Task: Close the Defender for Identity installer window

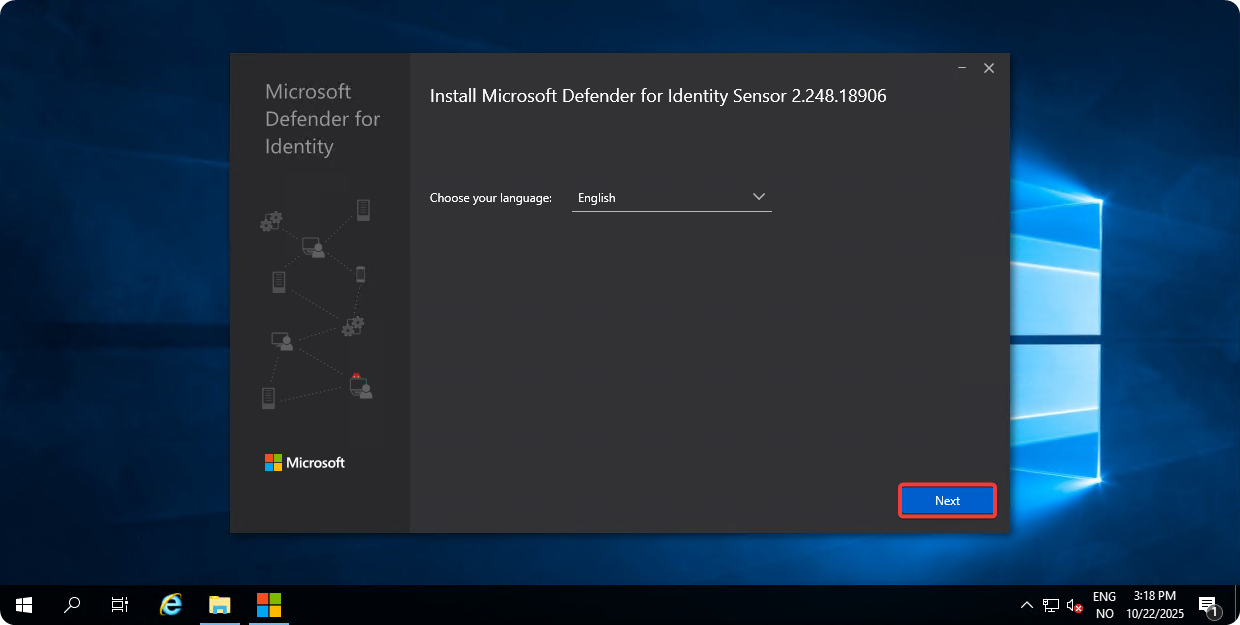Action: [x=989, y=68]
